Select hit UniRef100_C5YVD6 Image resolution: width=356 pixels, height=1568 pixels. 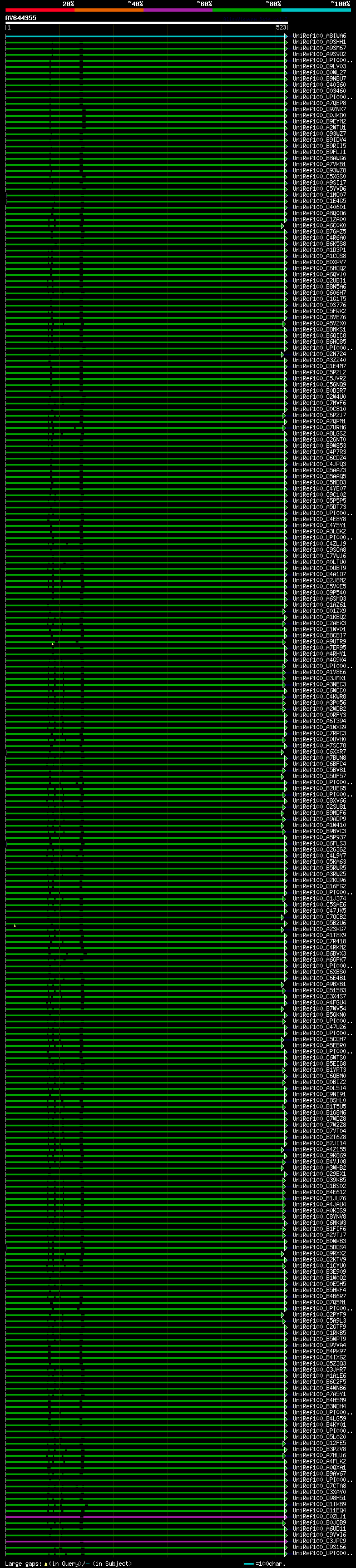(319, 189)
